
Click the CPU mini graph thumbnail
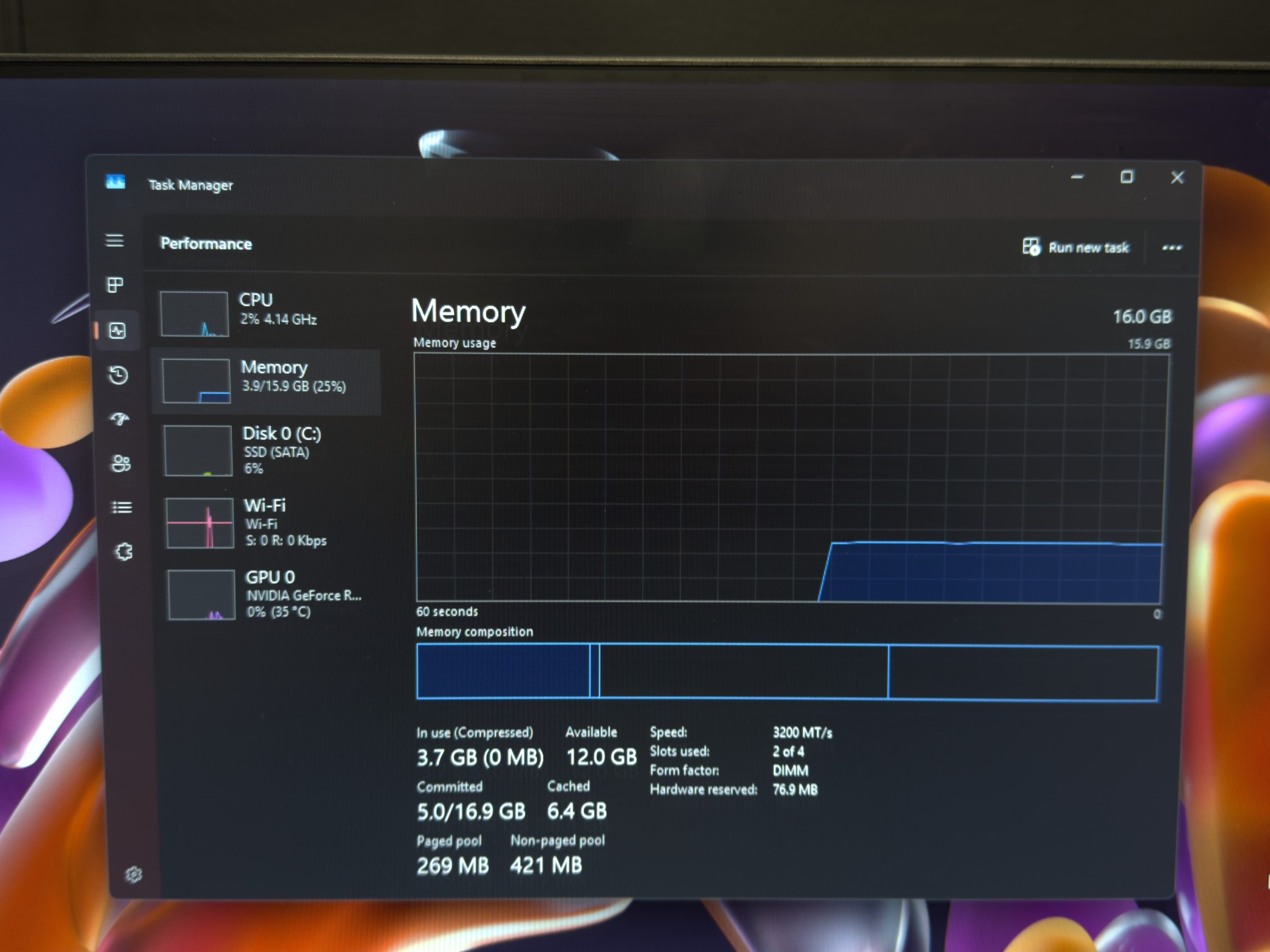point(194,314)
